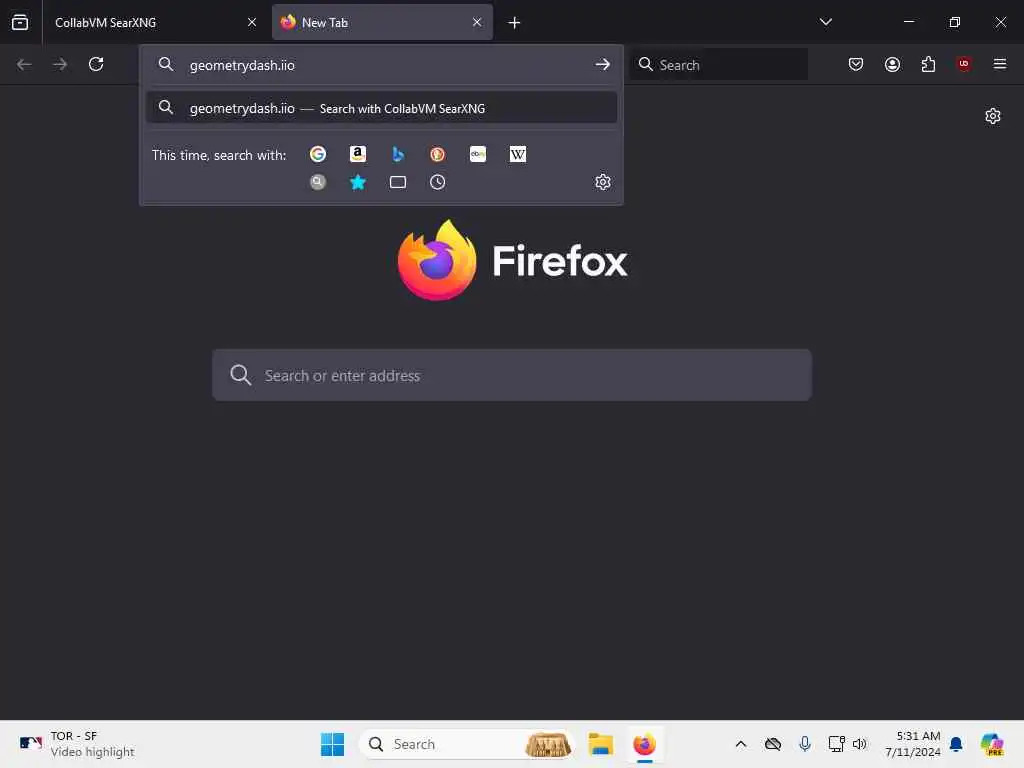Search with Wikipedia this time

click(518, 154)
